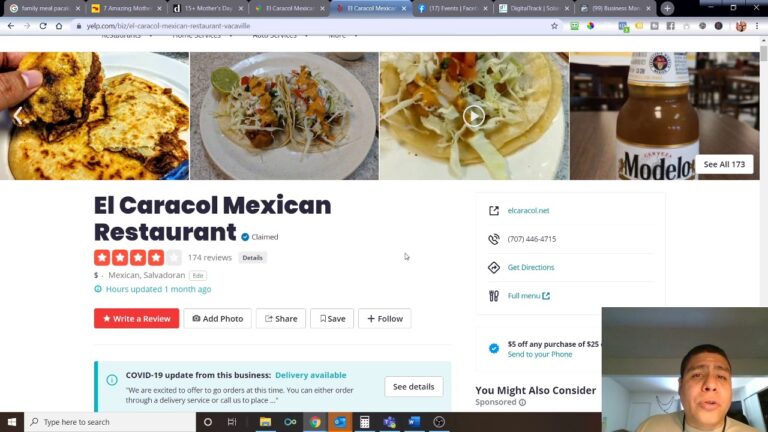
Task: Click Send to your Phone link
Action: point(540,354)
